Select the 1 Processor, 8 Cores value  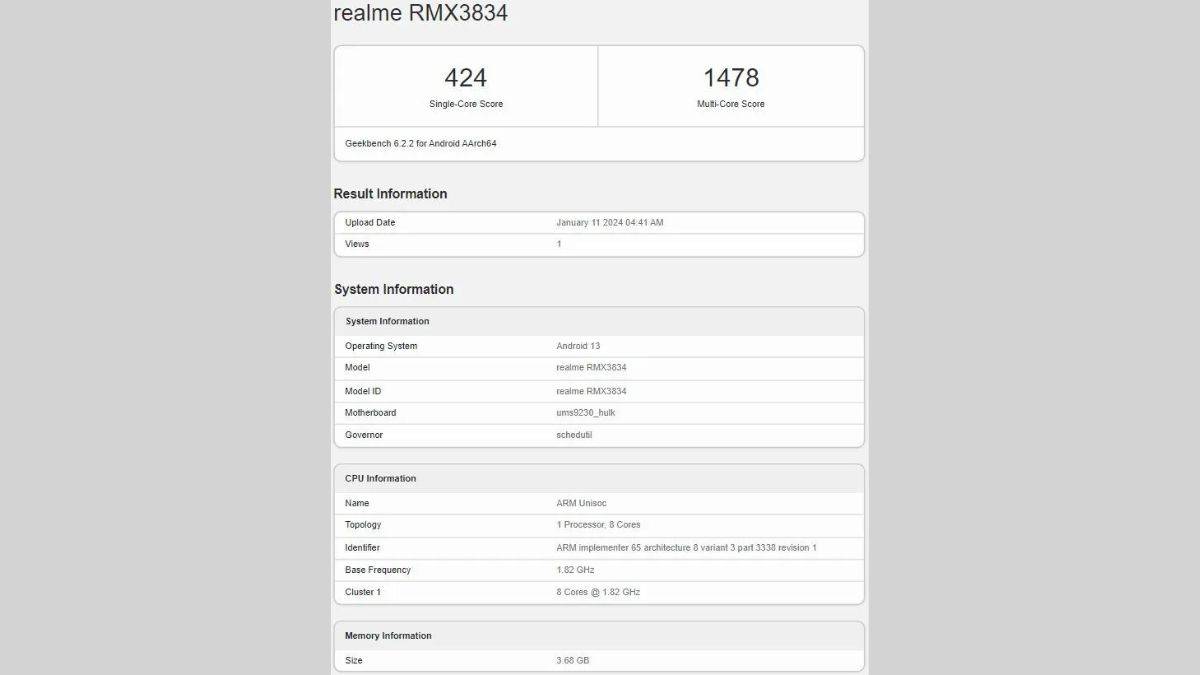pos(598,525)
